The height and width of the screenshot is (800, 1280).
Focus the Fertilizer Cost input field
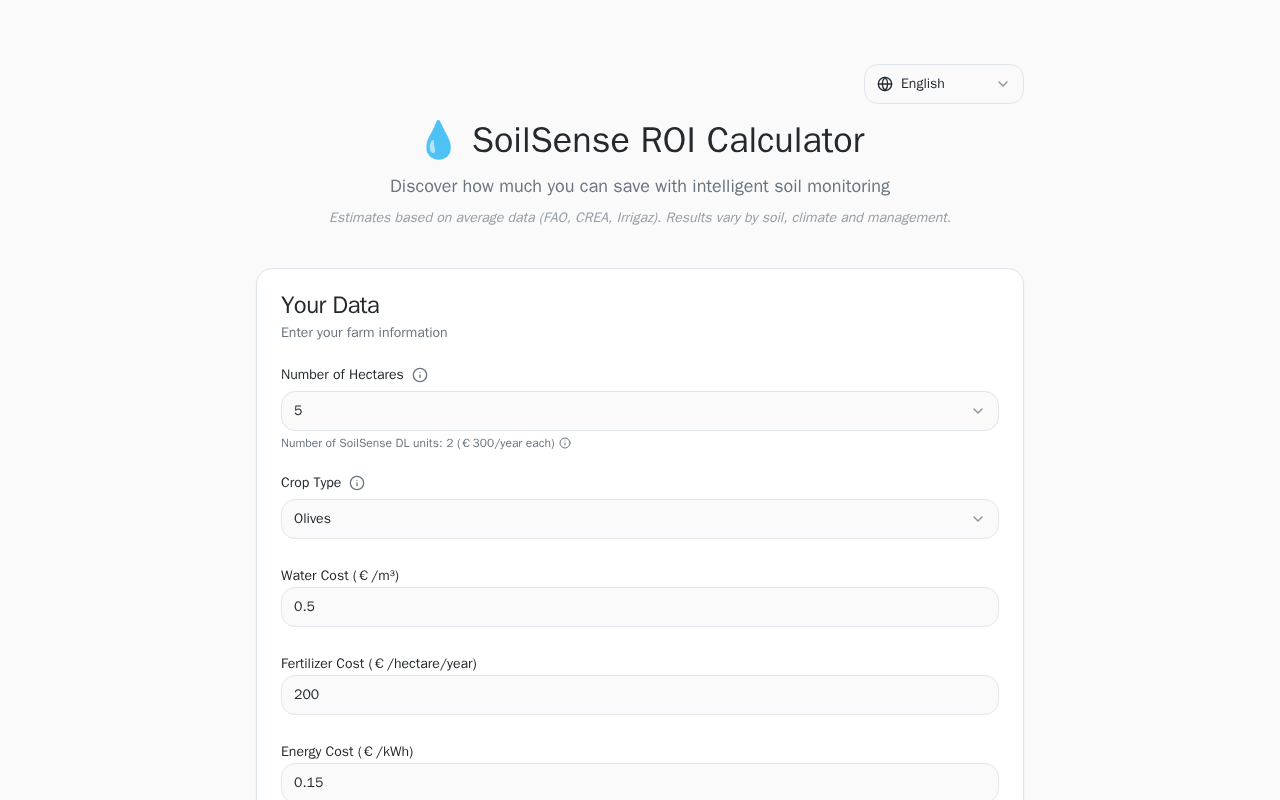639,695
